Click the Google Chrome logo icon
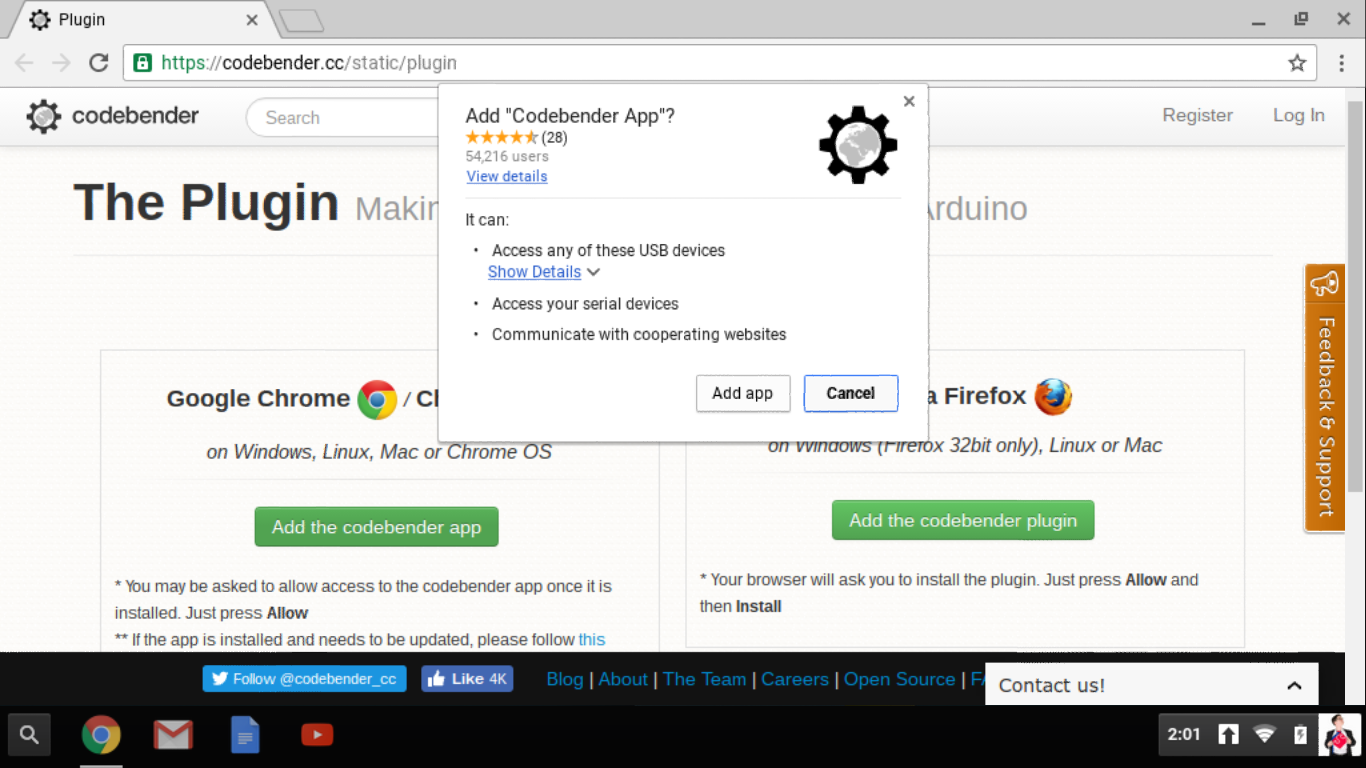This screenshot has width=1366, height=768. (377, 399)
